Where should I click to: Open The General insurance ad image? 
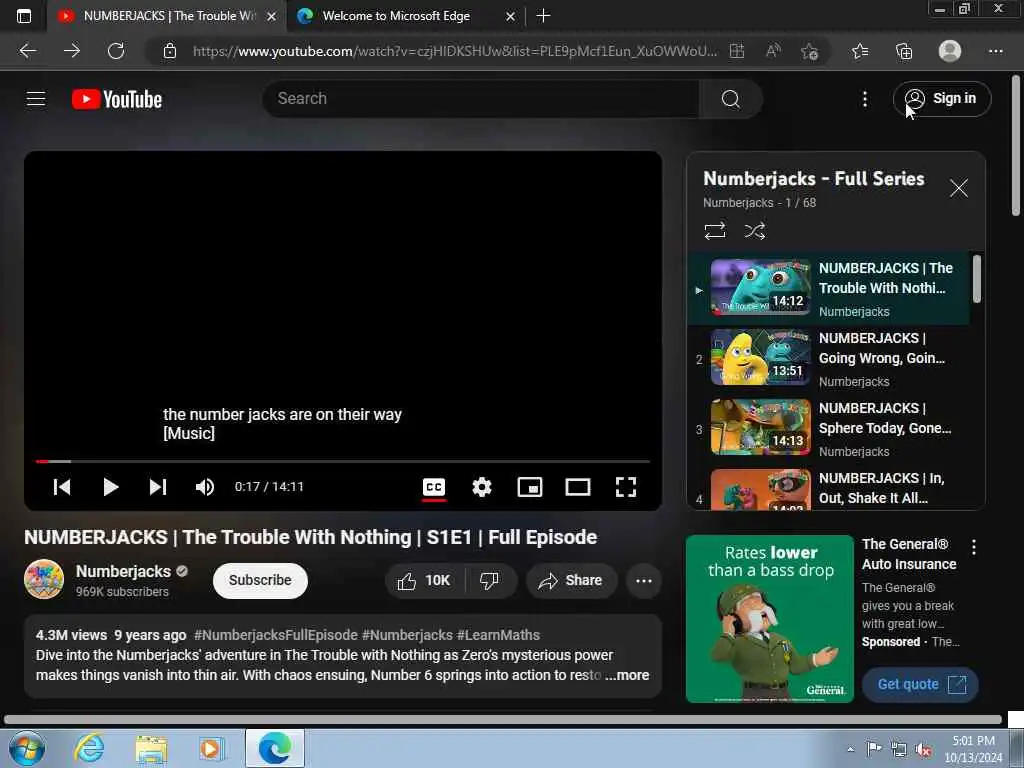tap(770, 619)
